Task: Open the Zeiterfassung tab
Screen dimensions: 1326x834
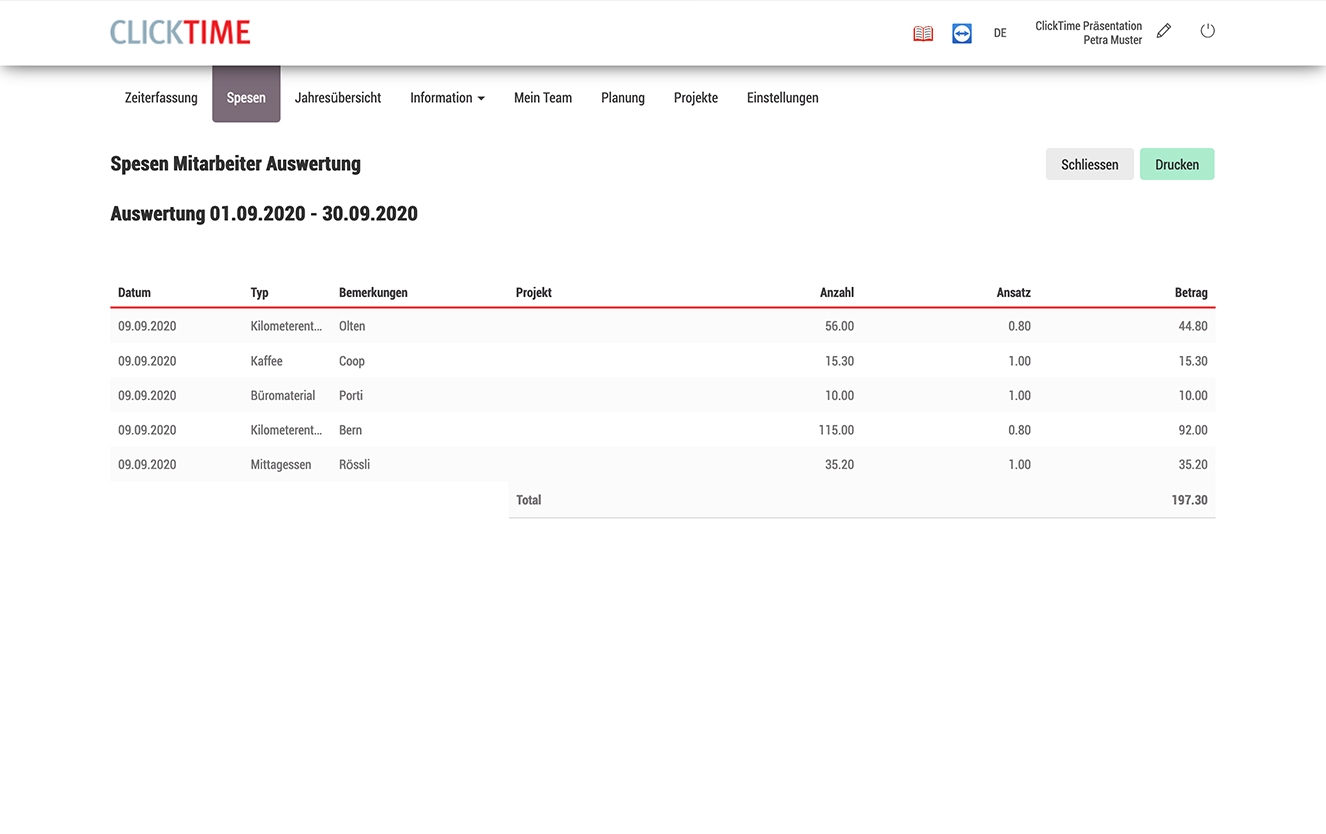Action: click(161, 98)
